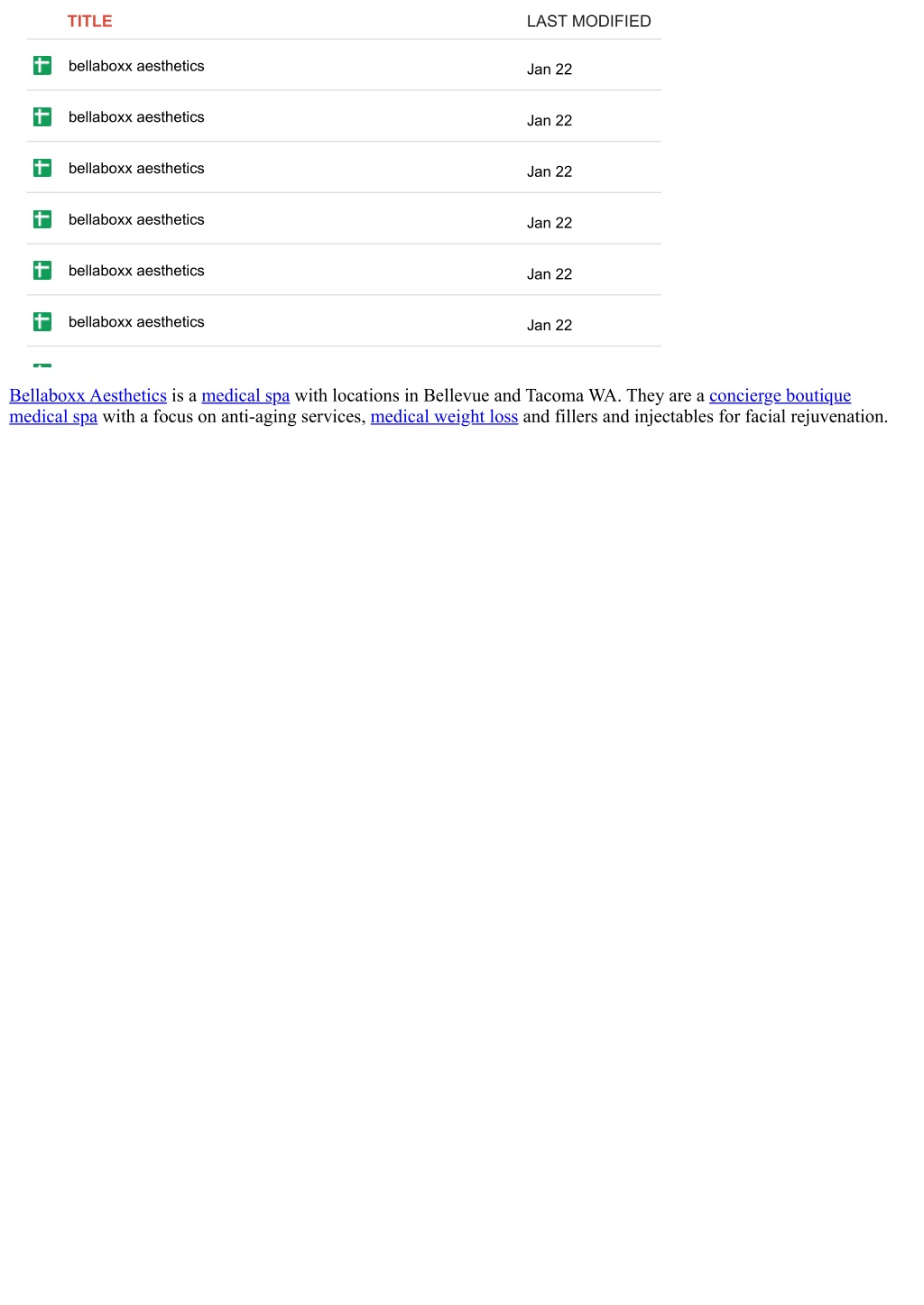Click the fifth row's green spreadsheet icon

(42, 271)
